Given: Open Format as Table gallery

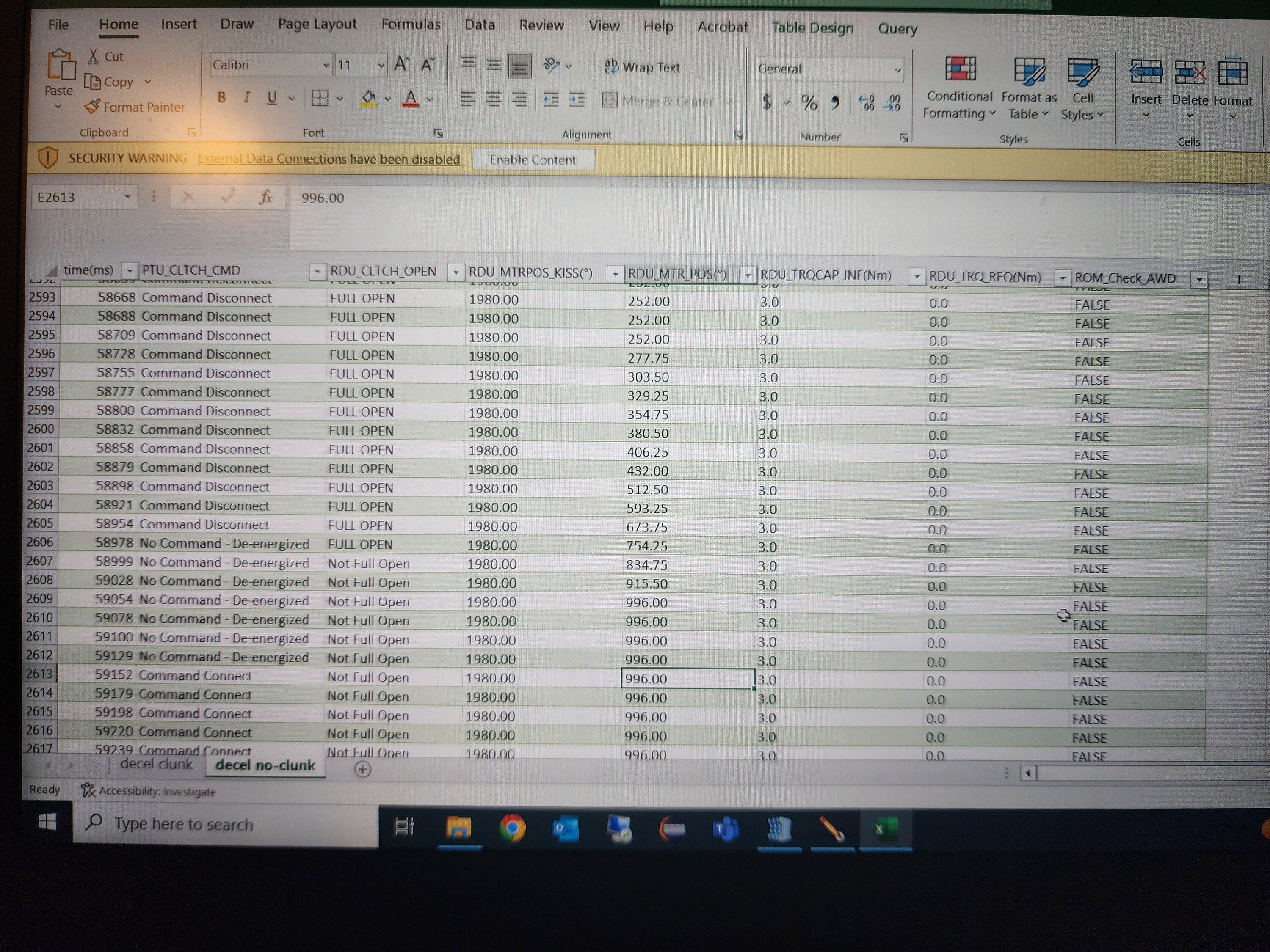Looking at the screenshot, I should click(x=1029, y=89).
